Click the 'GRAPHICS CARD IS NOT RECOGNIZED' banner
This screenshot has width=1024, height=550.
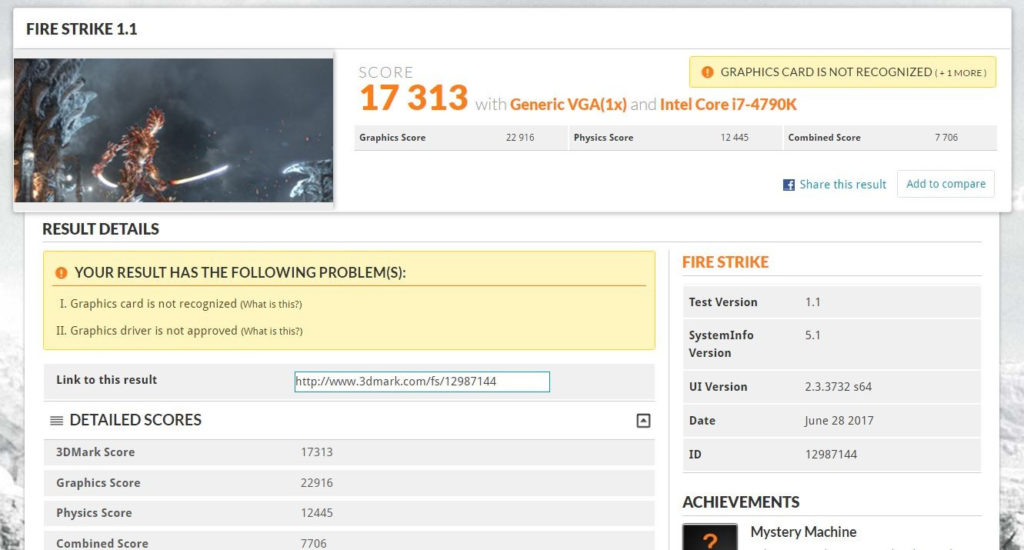pyautogui.click(x=825, y=72)
